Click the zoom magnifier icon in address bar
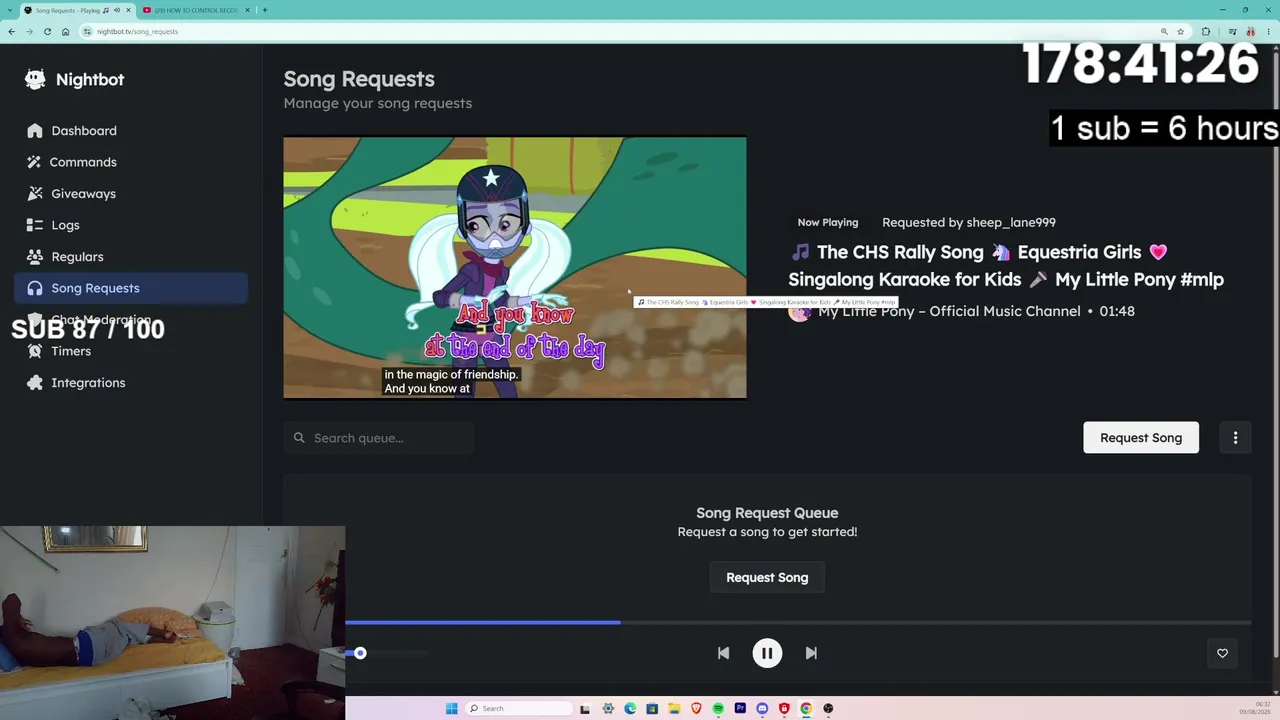Screen dimensions: 1280x720 (x=1164, y=31)
